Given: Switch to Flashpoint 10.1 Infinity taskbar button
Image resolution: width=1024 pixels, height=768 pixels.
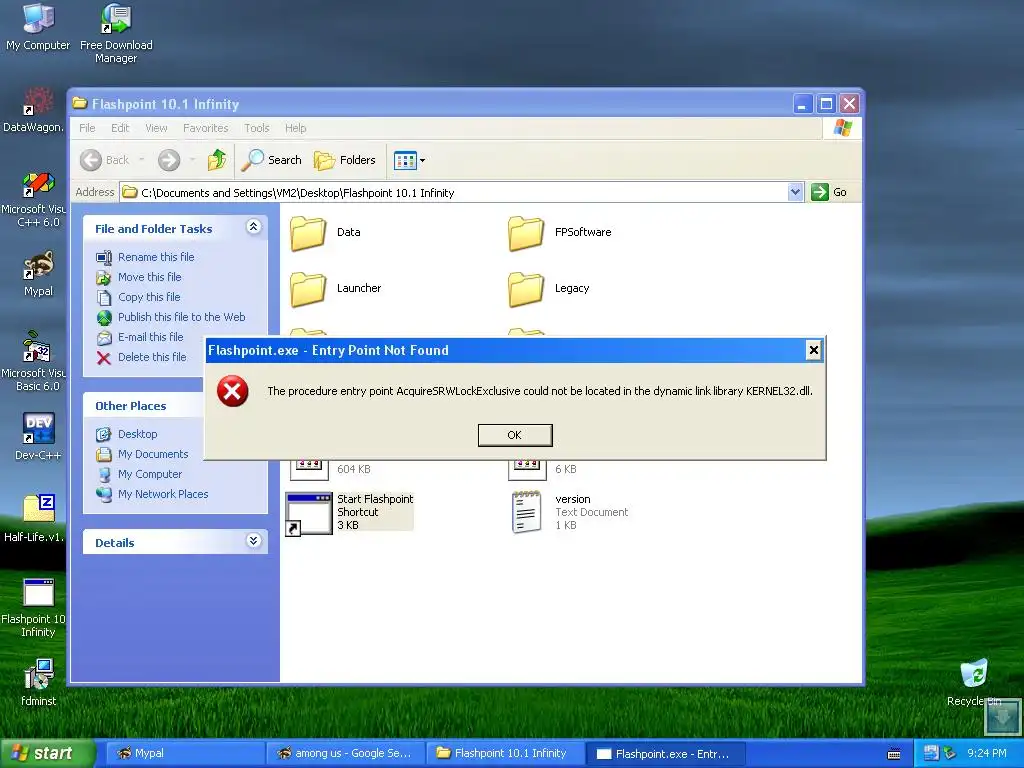Looking at the screenshot, I should (x=504, y=754).
